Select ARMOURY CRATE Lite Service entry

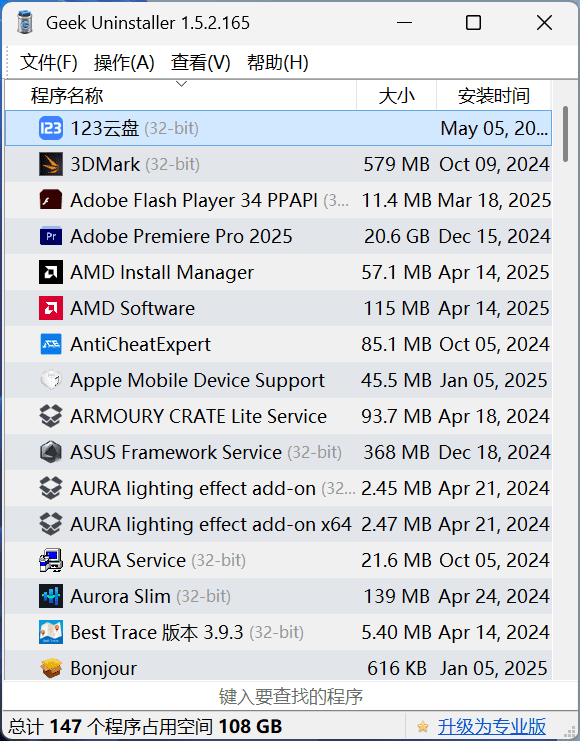(x=199, y=416)
